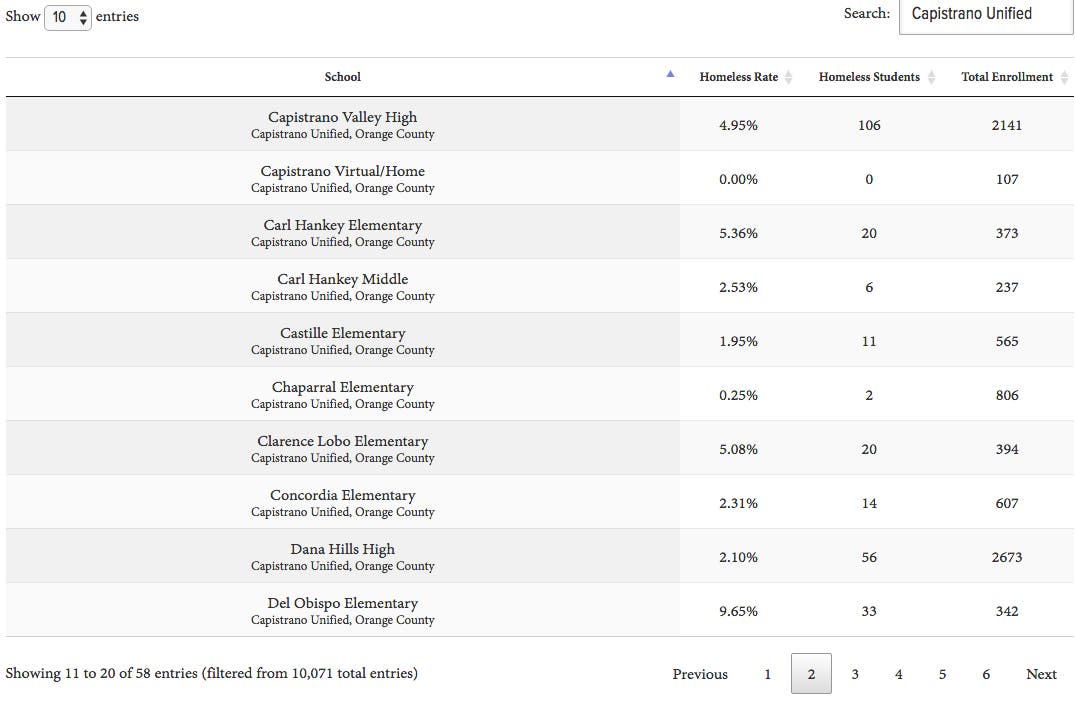The width and height of the screenshot is (1075, 703).
Task: Click the Chaparral Elementary school name
Action: (342, 387)
